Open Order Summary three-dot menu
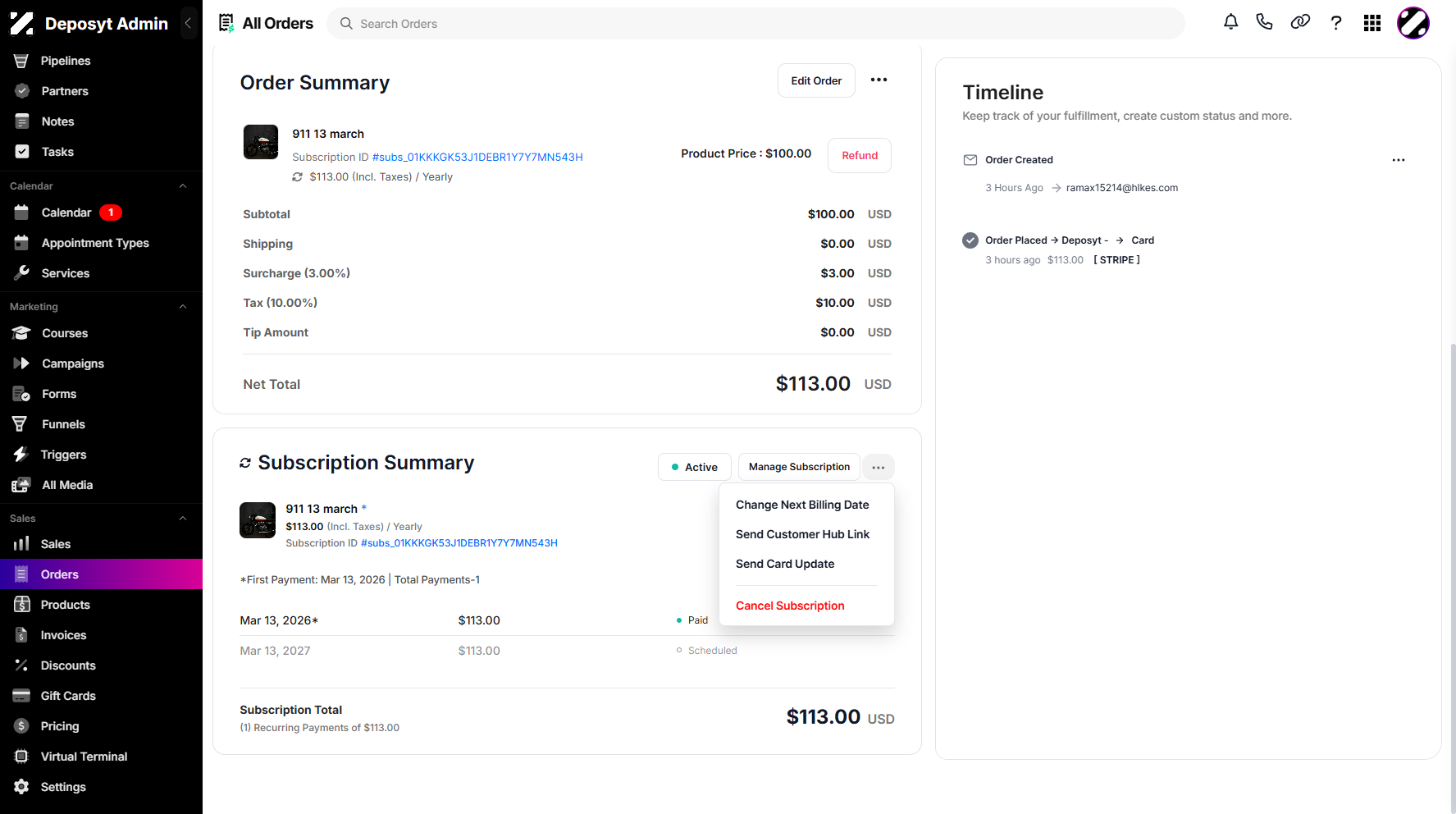Image resolution: width=1456 pixels, height=814 pixels. pyautogui.click(x=879, y=80)
